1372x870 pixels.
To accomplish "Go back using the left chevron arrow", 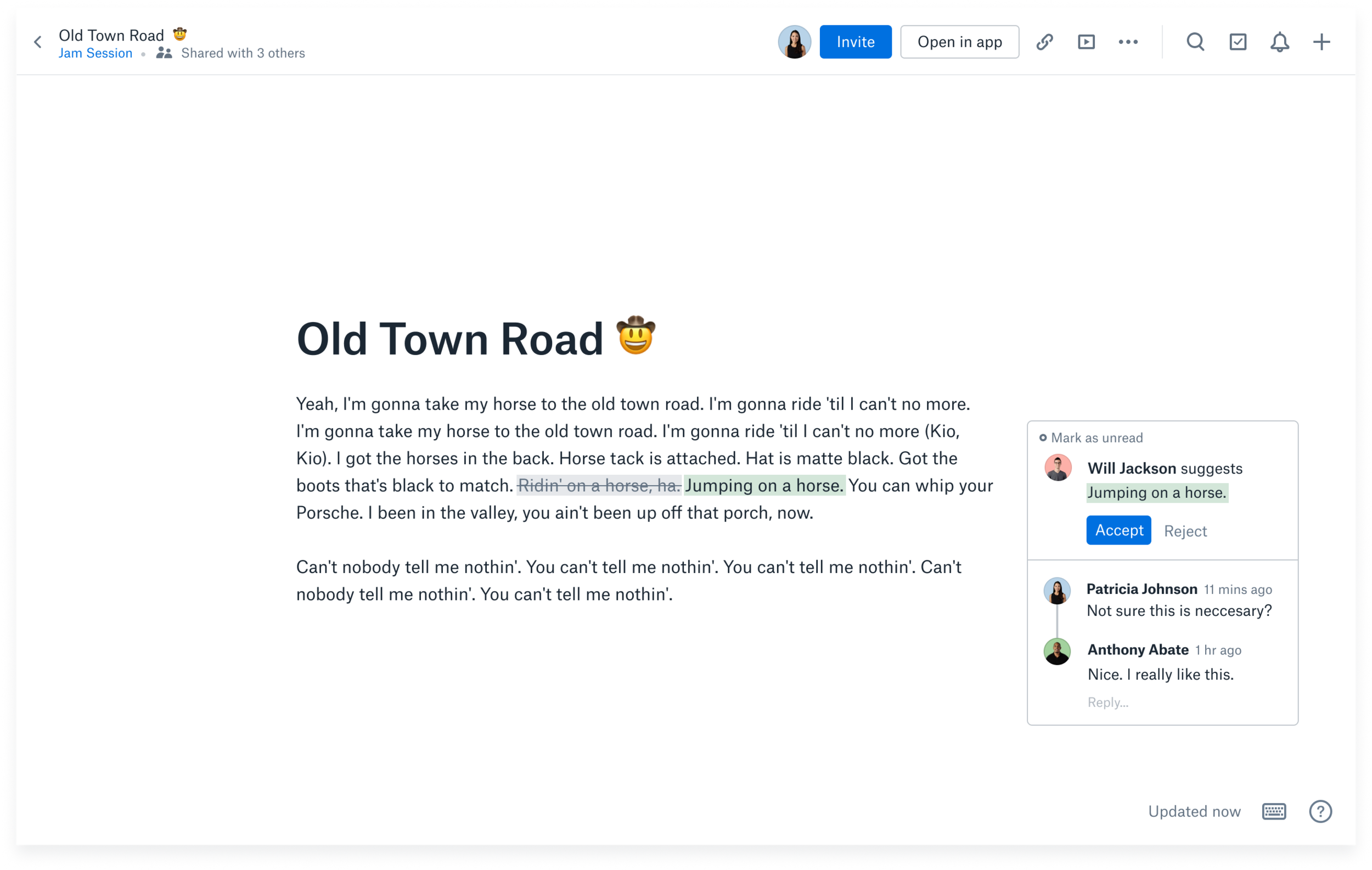I will pyautogui.click(x=38, y=42).
